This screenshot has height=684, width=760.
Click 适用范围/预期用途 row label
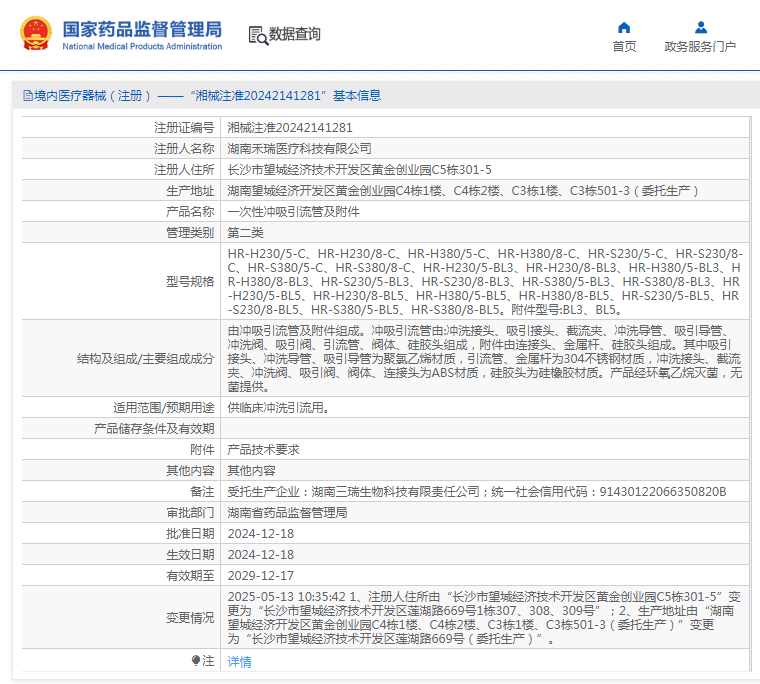[163, 408]
